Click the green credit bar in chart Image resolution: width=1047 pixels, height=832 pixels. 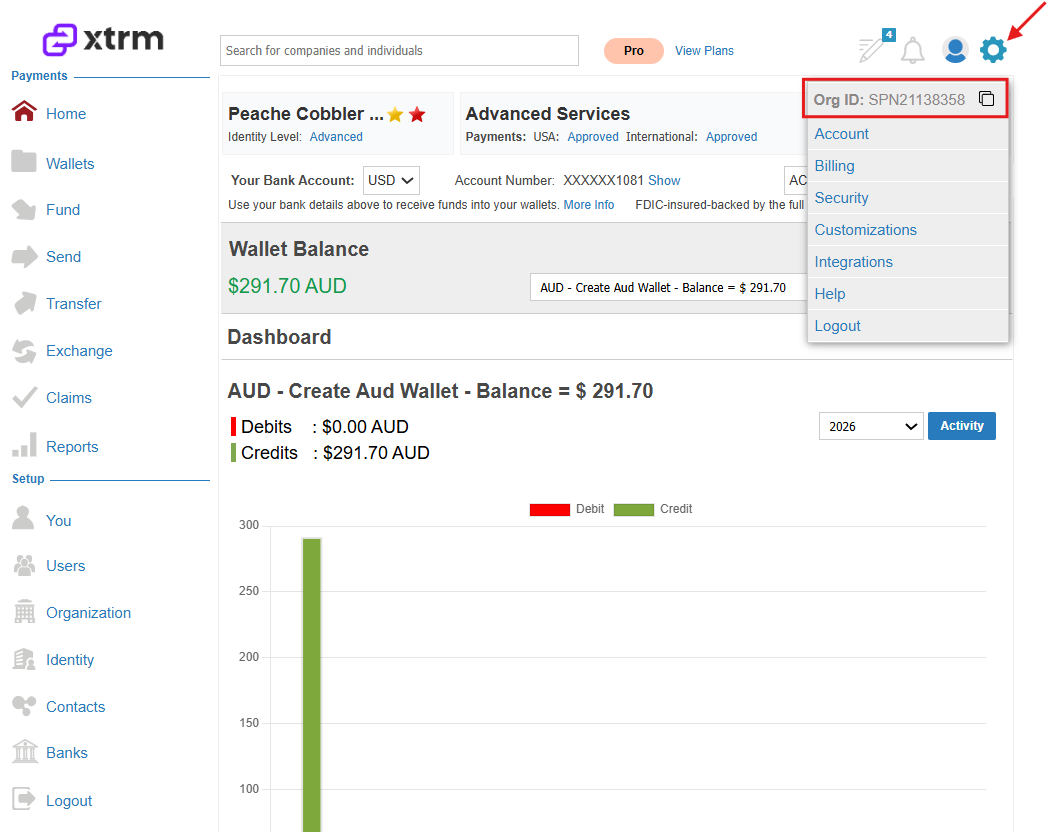(x=312, y=684)
